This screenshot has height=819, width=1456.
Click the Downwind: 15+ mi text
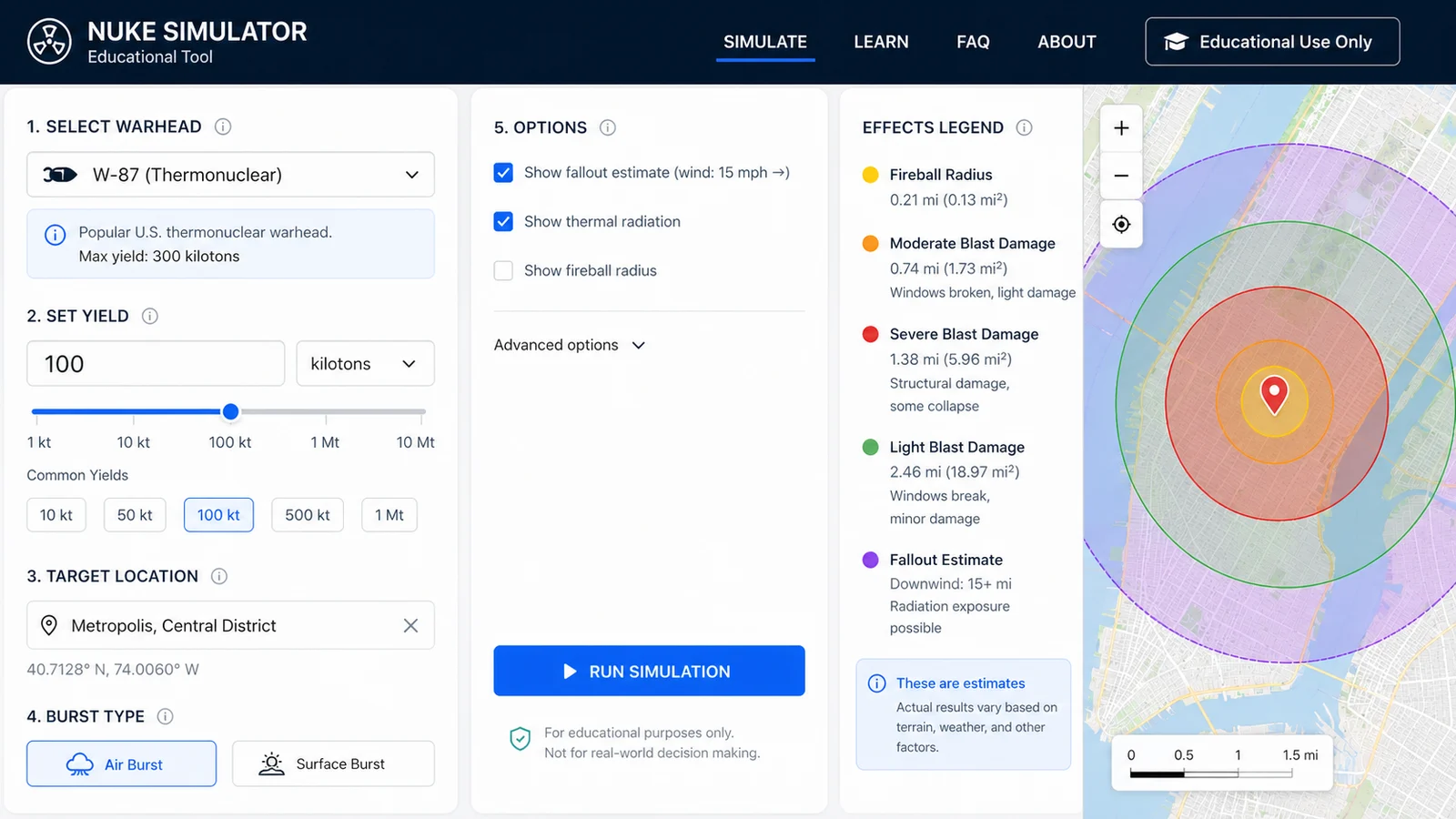[x=951, y=584]
